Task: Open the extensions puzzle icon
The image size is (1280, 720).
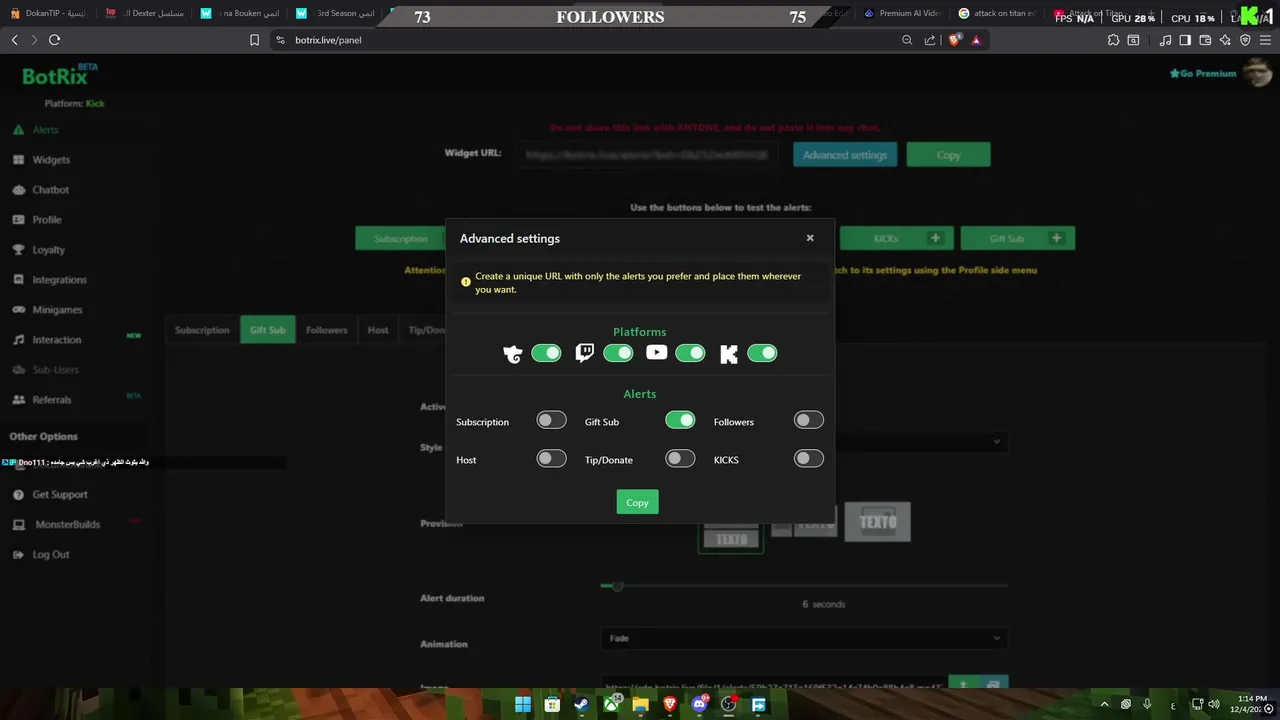Action: point(1113,40)
